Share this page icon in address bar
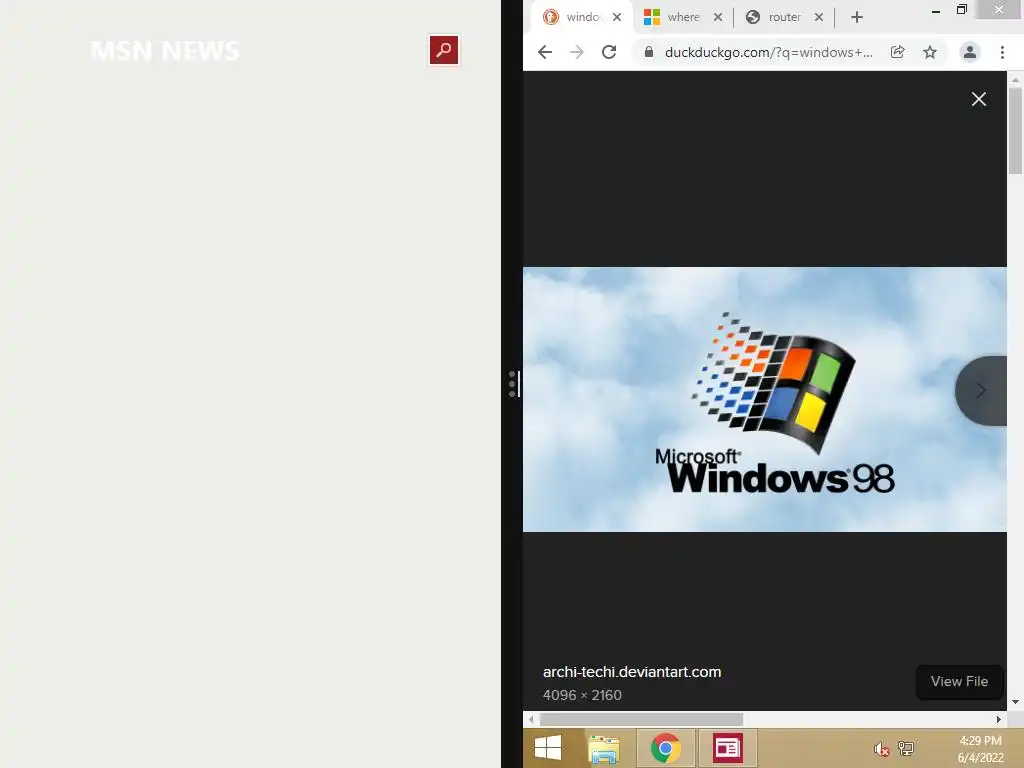The height and width of the screenshot is (768, 1024). [x=898, y=52]
